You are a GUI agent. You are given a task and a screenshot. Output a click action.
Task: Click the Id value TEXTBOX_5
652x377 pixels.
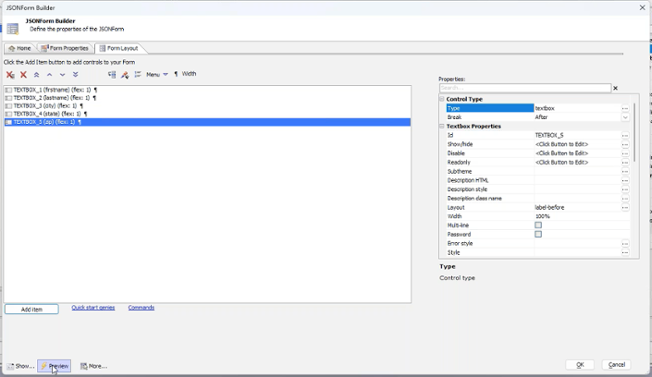click(549, 136)
